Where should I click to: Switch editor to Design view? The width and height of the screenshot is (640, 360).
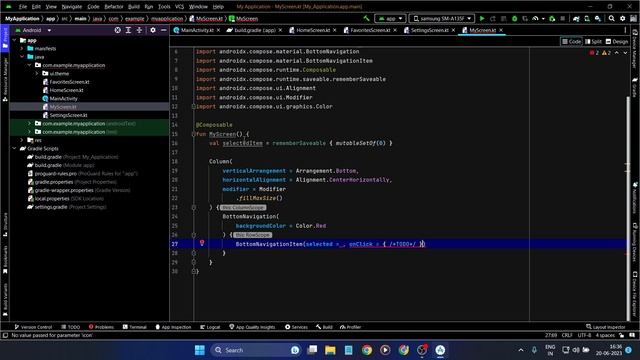click(x=617, y=42)
